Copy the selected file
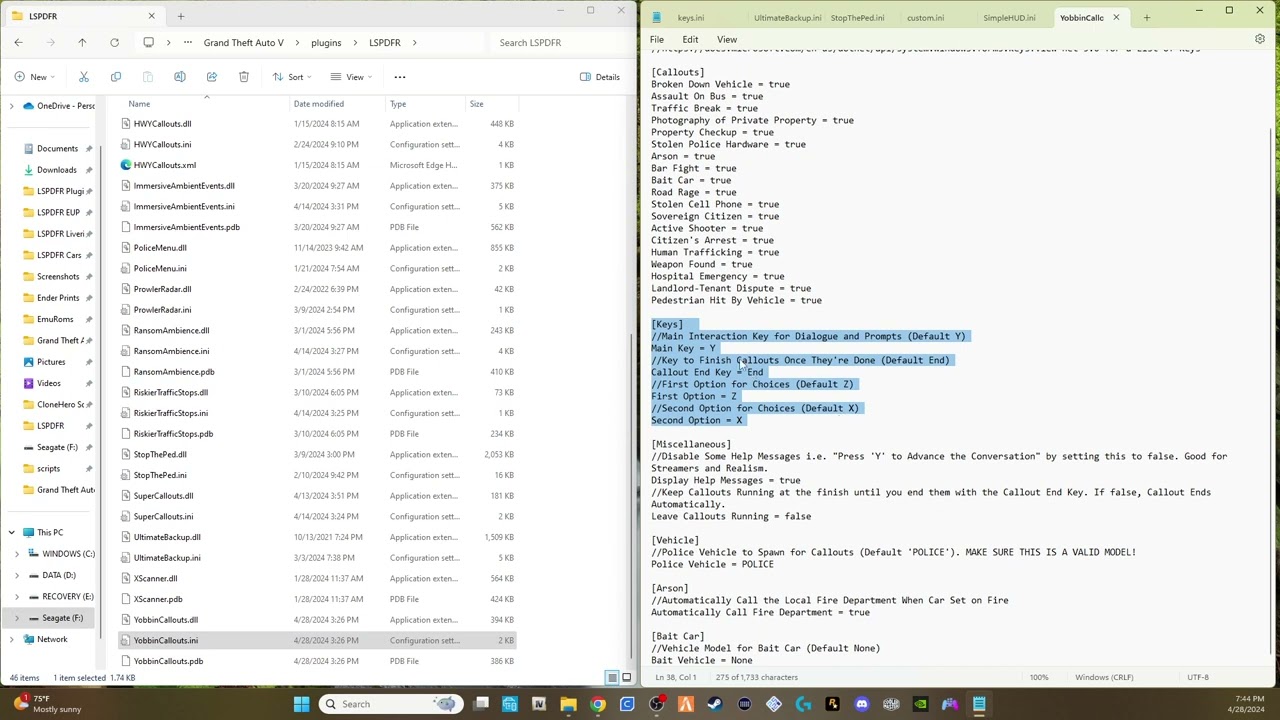Screen dimensions: 1280x720 pos(116,77)
